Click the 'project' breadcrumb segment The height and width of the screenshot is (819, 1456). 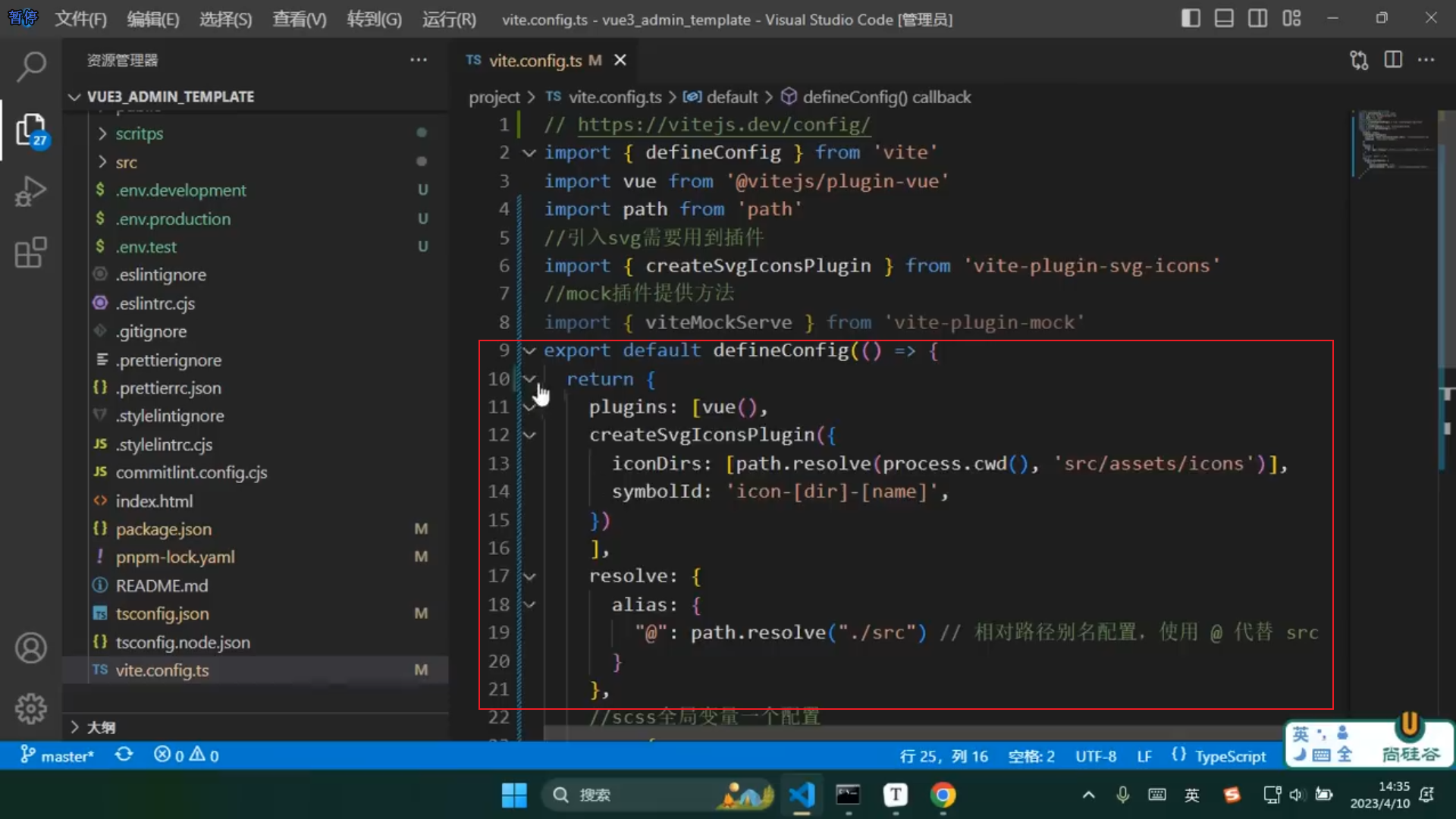(494, 97)
